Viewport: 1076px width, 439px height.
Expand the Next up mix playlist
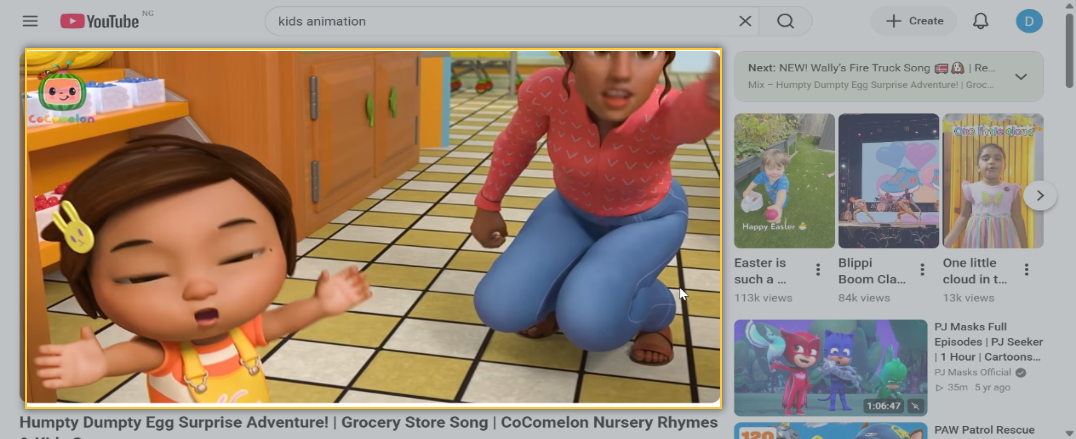pos(1021,76)
